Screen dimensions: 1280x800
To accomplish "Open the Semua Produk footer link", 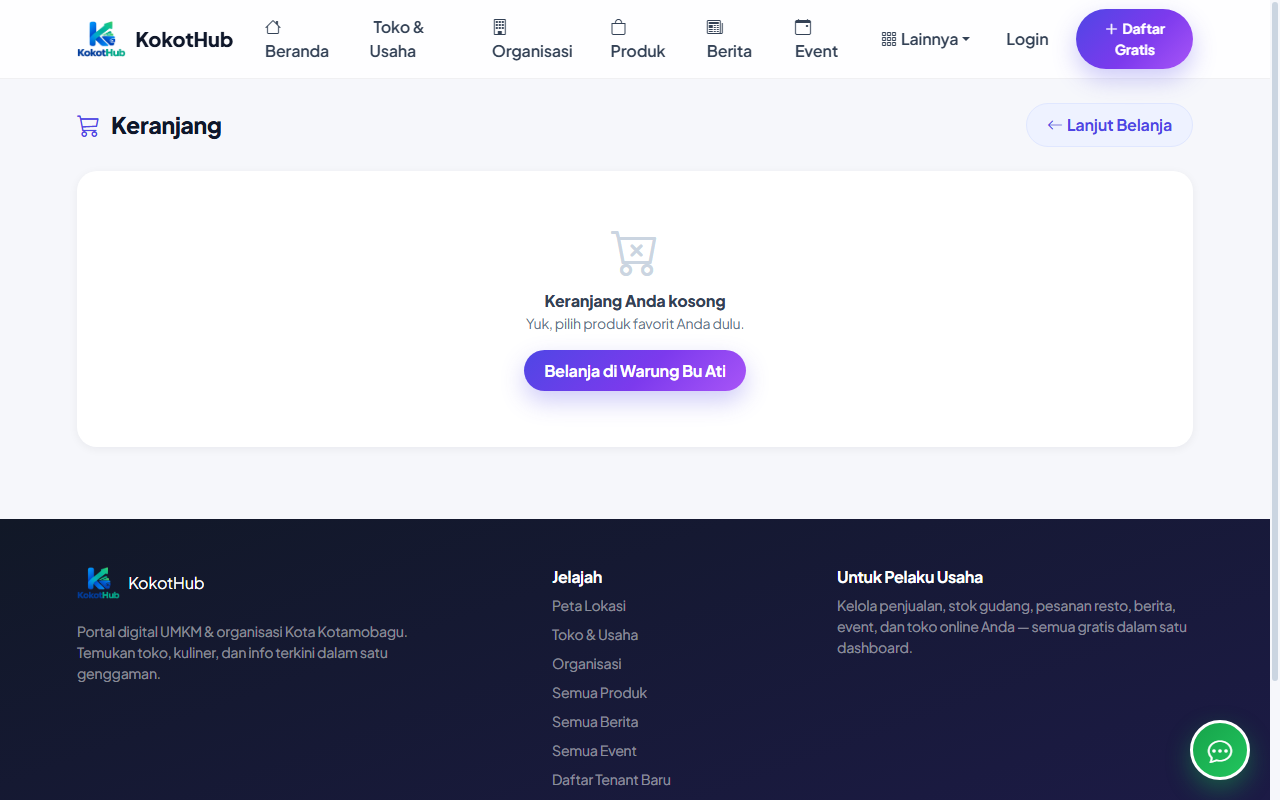I will pos(600,693).
